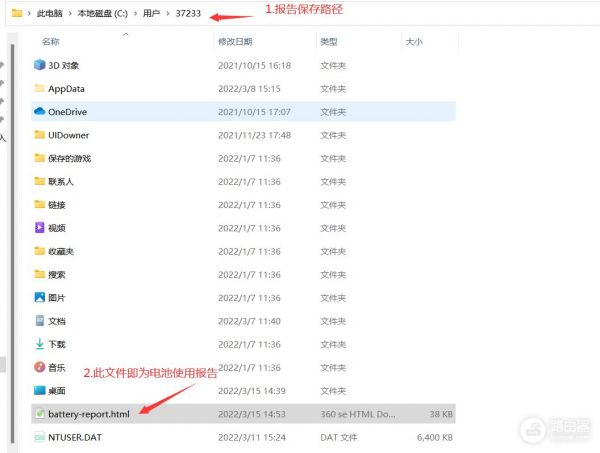The width and height of the screenshot is (600, 453).
Task: Click the DAT 文件 type cell
Action: 339,437
